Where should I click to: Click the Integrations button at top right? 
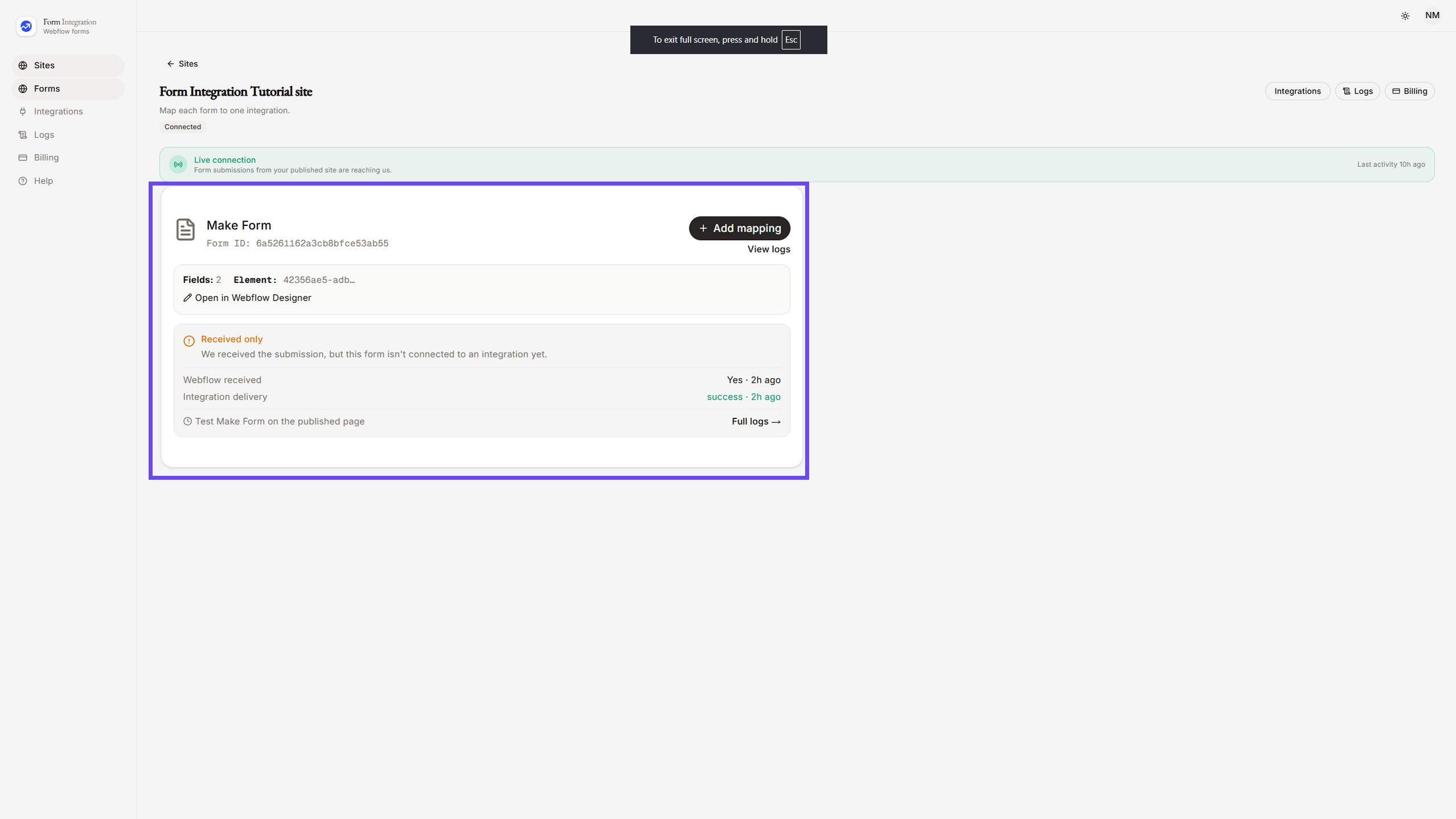click(1297, 91)
